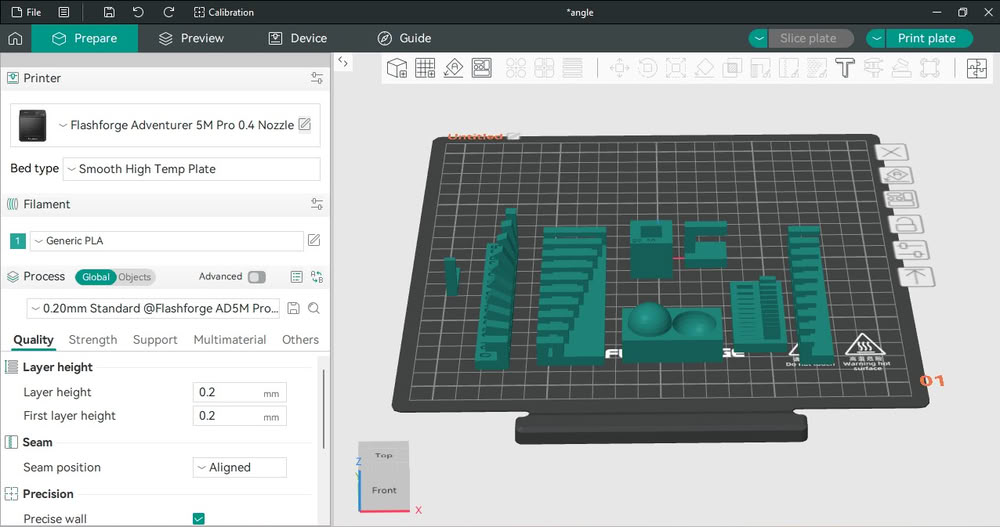Edit the Flashforge printer preset
The image size is (1000, 527).
click(305, 125)
